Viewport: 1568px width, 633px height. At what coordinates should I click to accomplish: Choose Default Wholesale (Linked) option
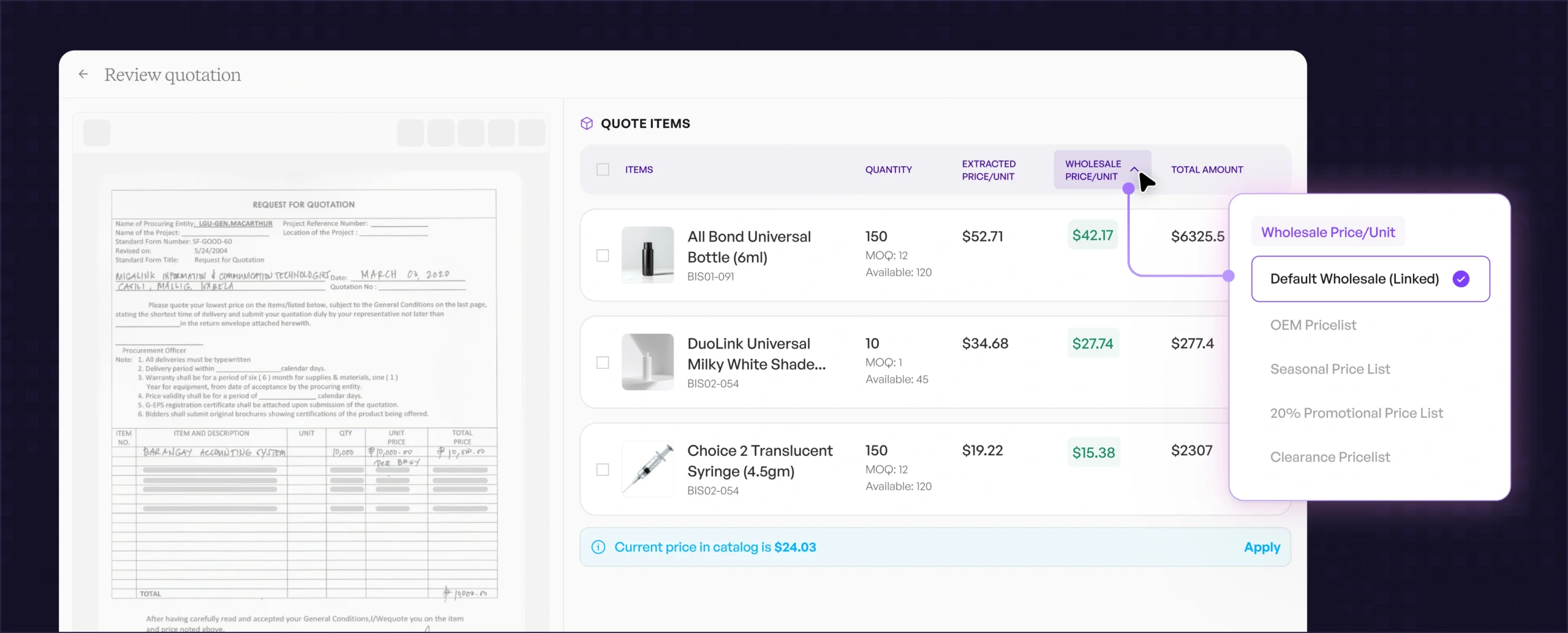coord(1354,279)
